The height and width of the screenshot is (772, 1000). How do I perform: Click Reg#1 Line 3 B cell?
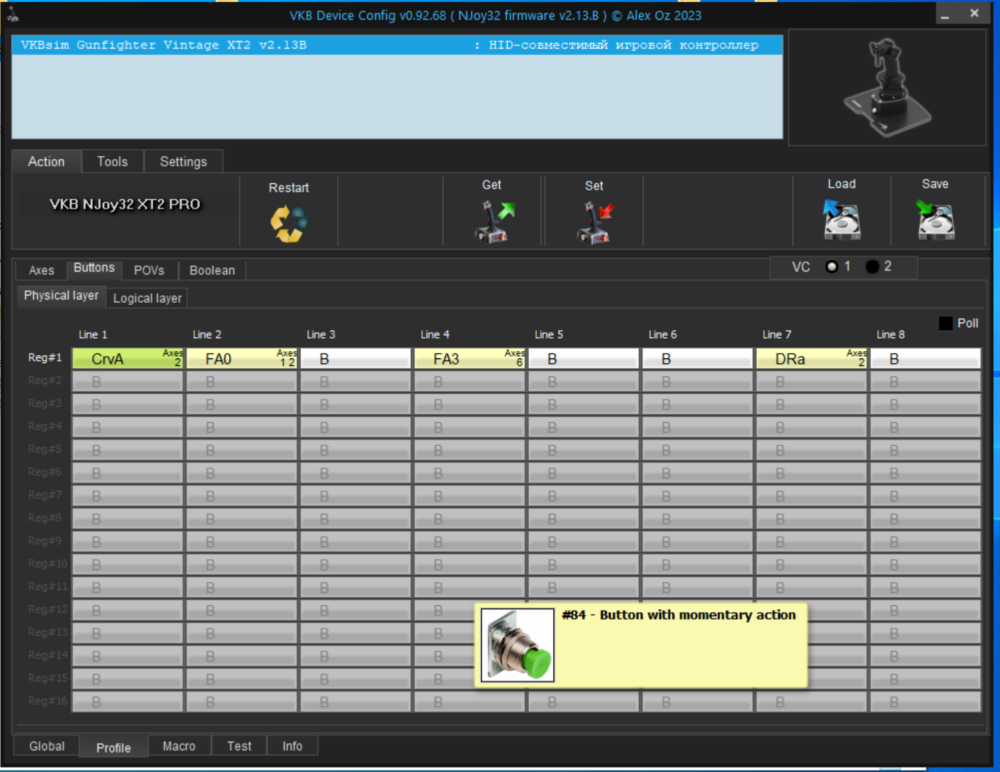(355, 359)
